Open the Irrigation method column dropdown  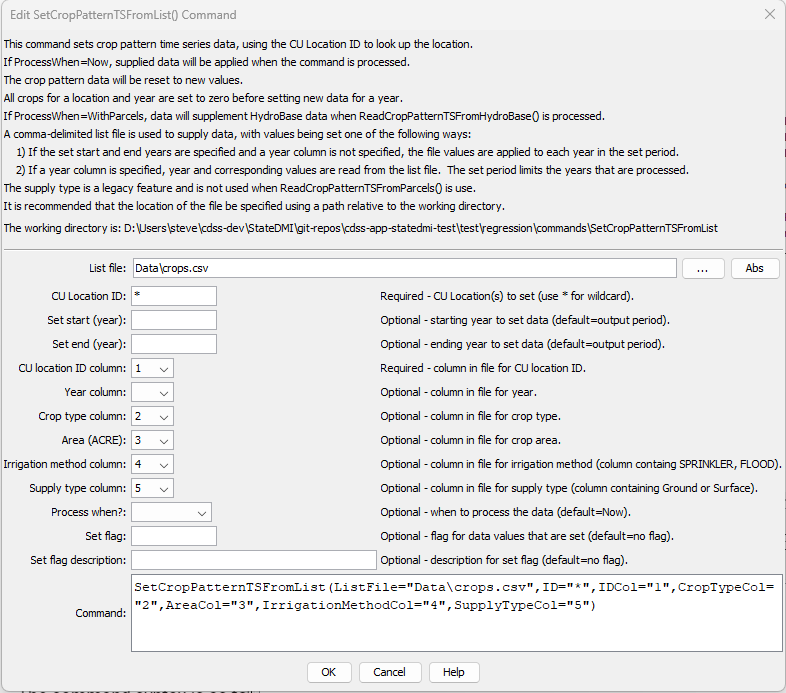(x=152, y=464)
